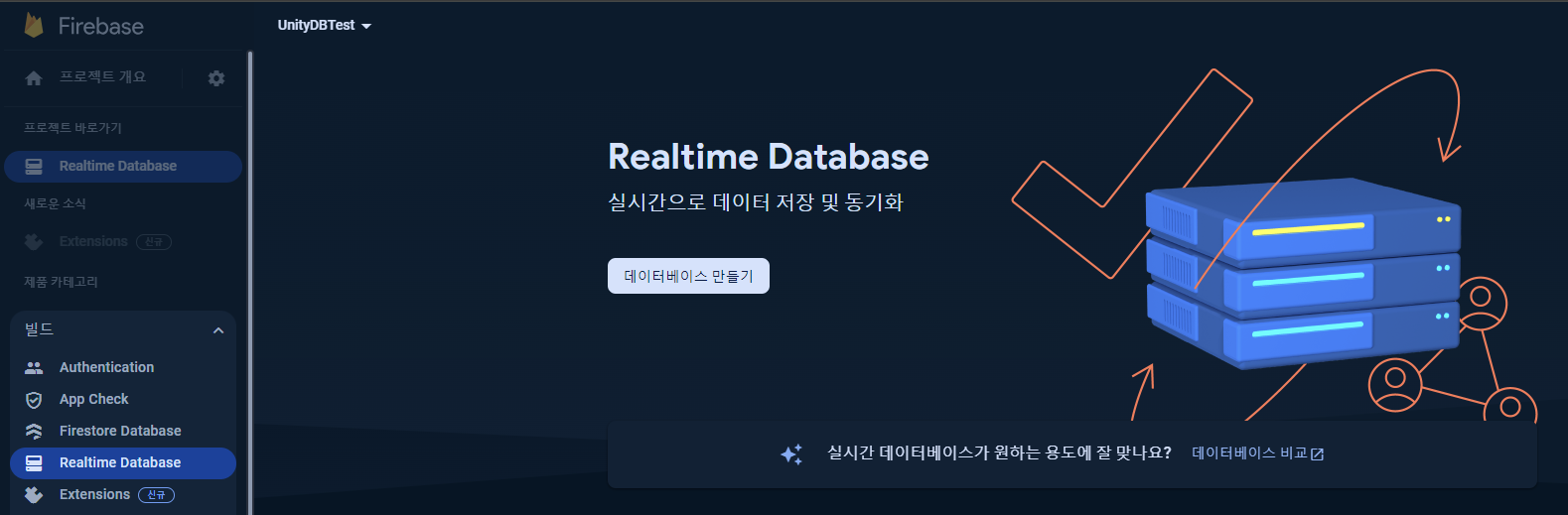Open Authentication in the build menu
Viewport: 1568px width, 515px height.
pyautogui.click(x=106, y=367)
